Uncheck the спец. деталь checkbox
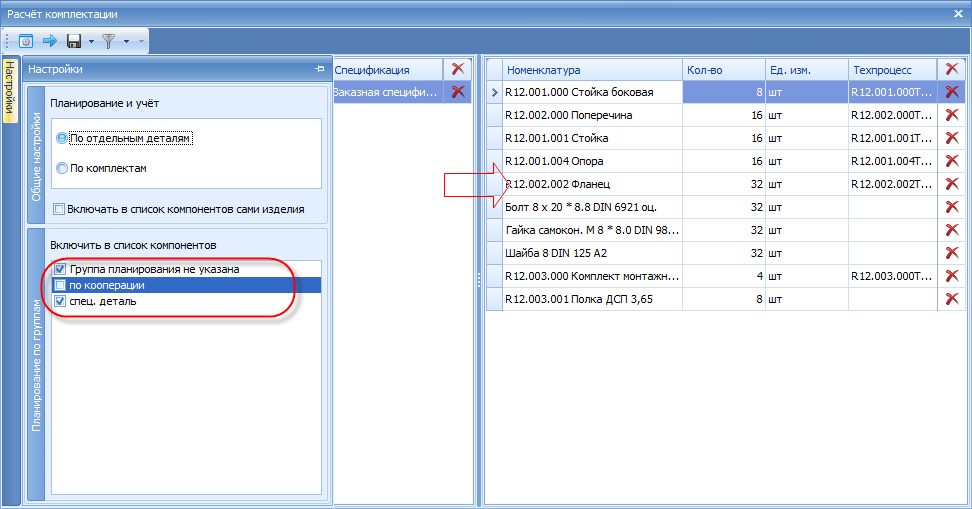 coord(60,301)
